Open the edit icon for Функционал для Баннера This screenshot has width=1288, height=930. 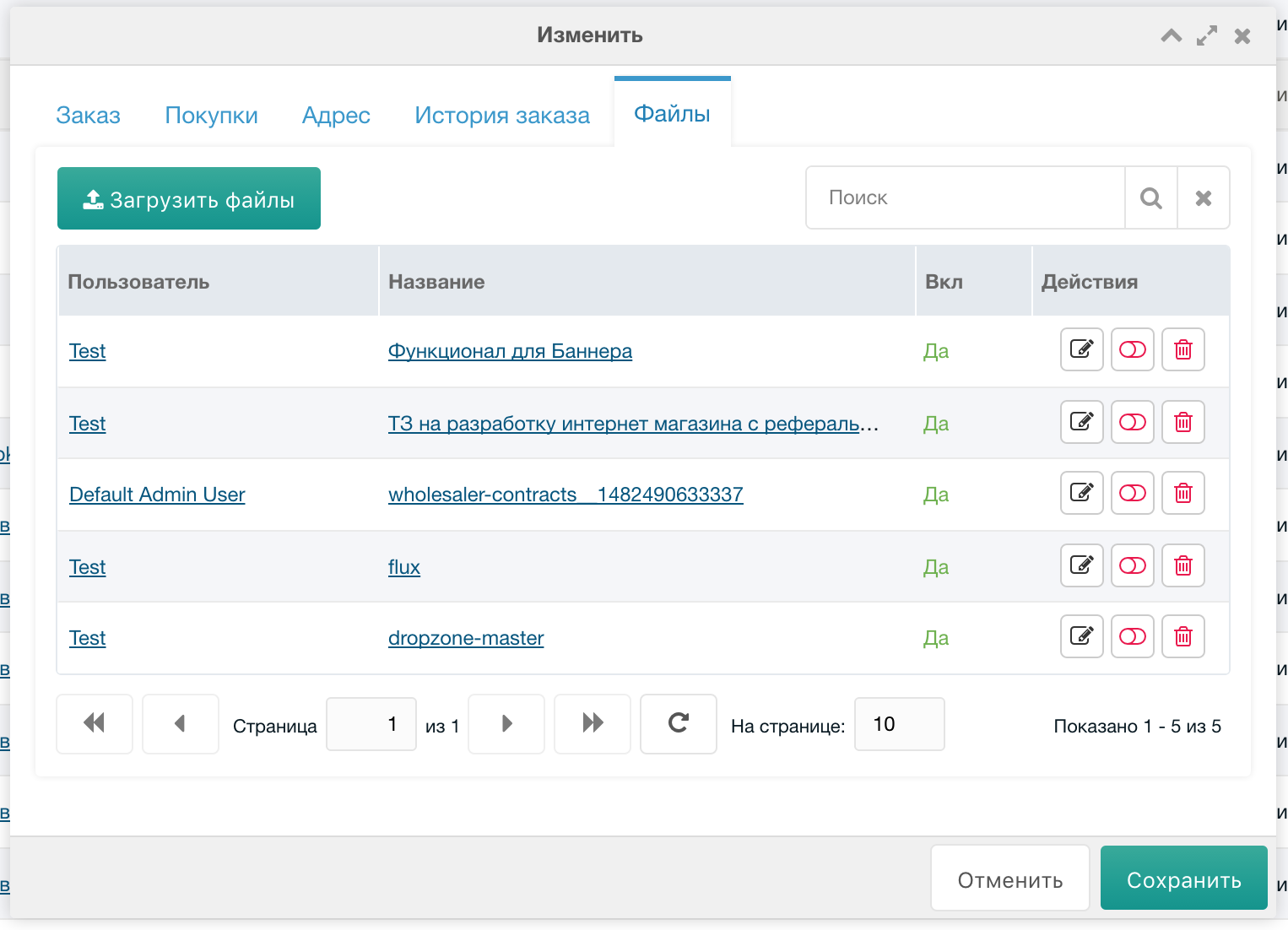tap(1081, 349)
